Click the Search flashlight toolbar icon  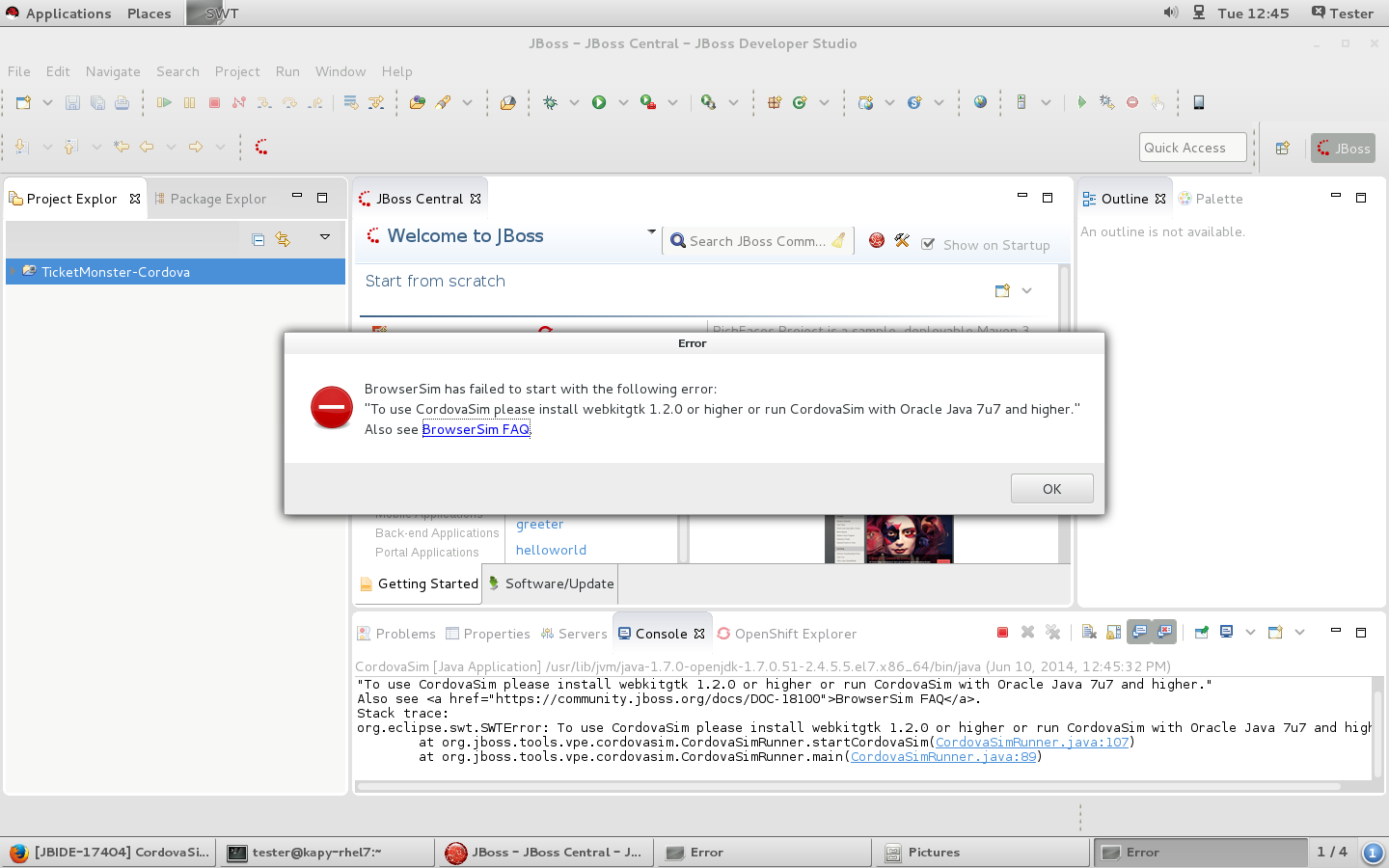coord(443,102)
